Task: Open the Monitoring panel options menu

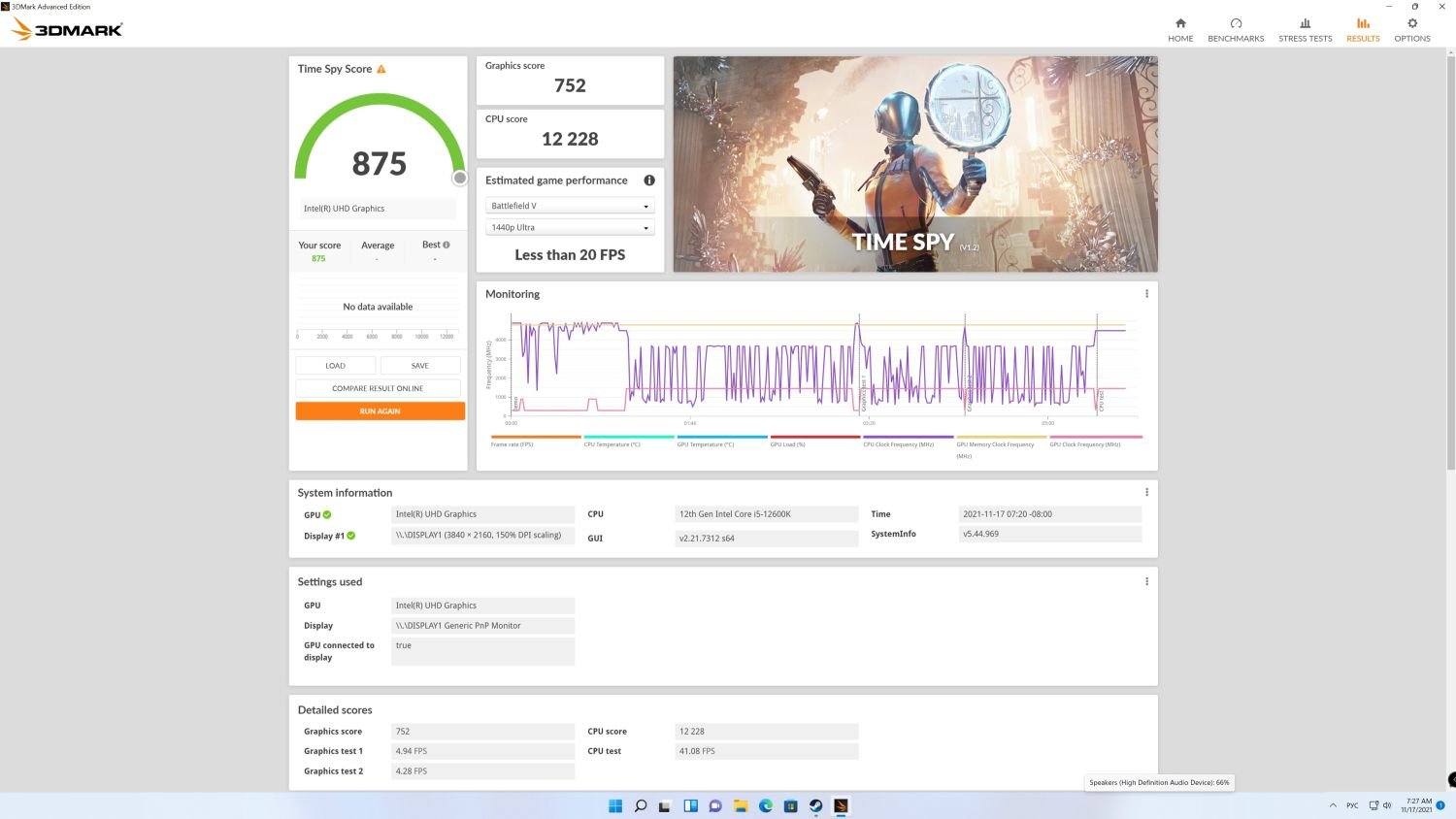Action: 1146,294
